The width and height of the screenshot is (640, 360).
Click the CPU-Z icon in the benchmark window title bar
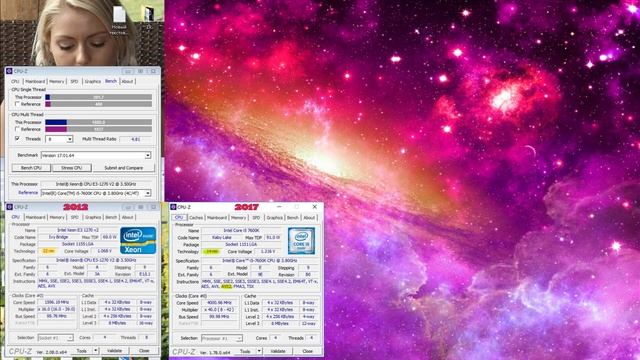point(9,71)
